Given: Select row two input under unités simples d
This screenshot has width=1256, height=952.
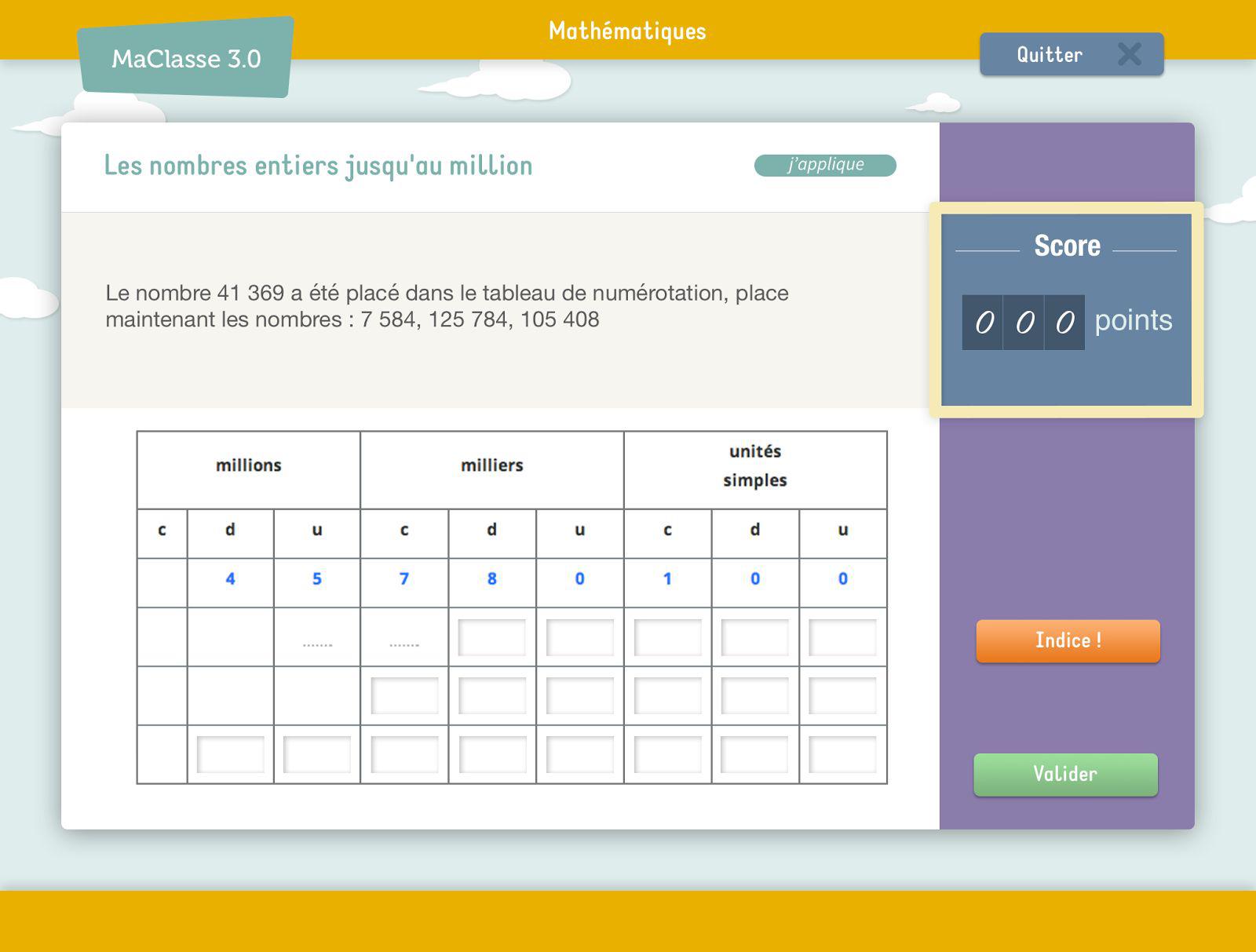Looking at the screenshot, I should 755,637.
